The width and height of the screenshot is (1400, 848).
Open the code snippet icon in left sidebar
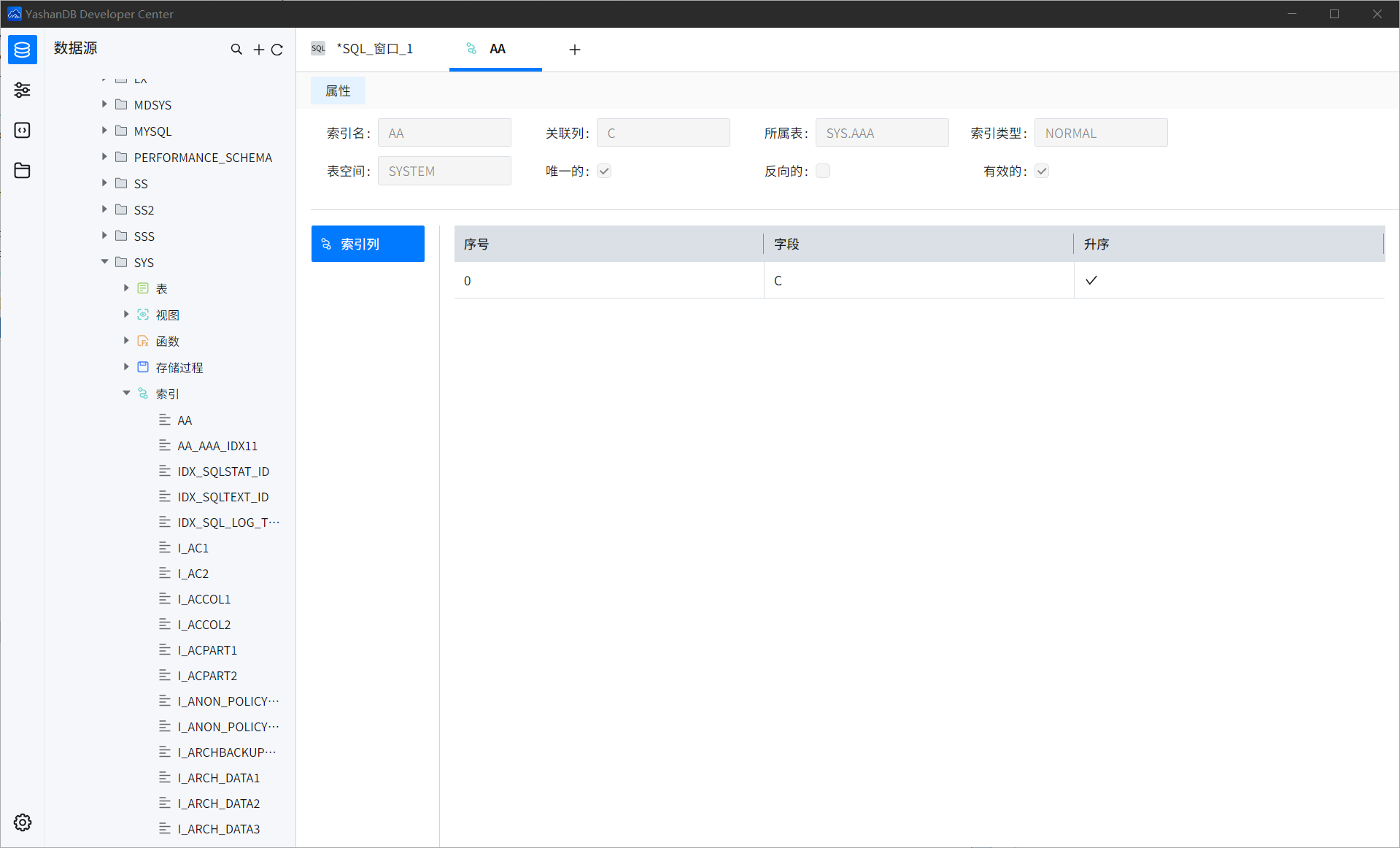tap(23, 131)
